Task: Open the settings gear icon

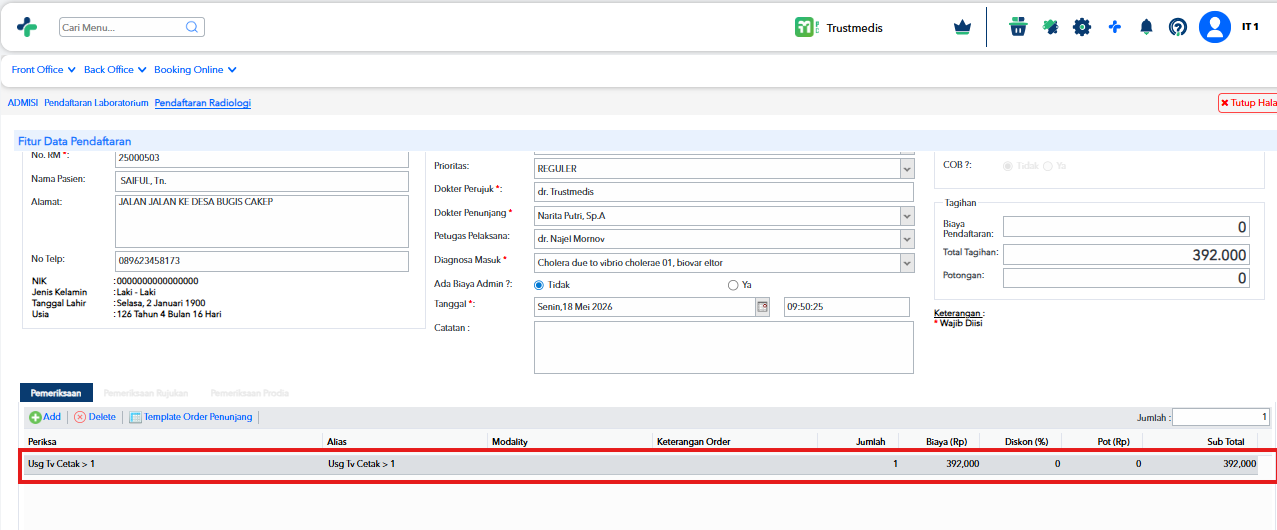Action: (x=1082, y=27)
